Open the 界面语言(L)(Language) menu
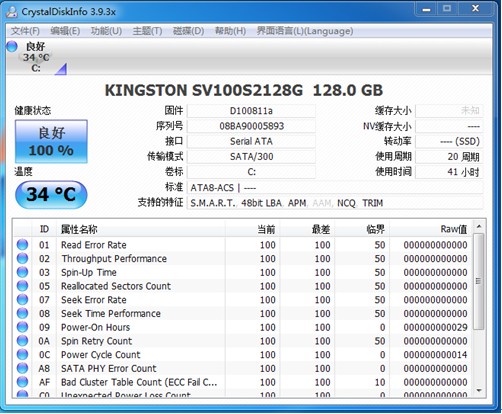 pyautogui.click(x=305, y=31)
